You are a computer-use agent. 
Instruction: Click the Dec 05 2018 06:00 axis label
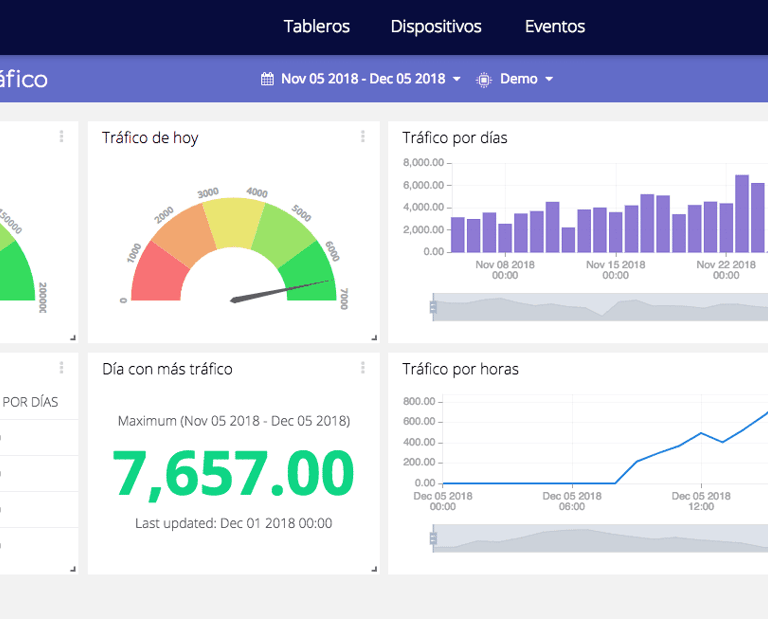tap(572, 501)
